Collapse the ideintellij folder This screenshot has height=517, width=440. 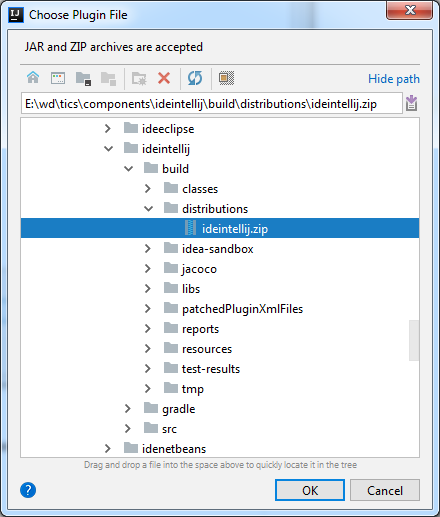tap(108, 149)
